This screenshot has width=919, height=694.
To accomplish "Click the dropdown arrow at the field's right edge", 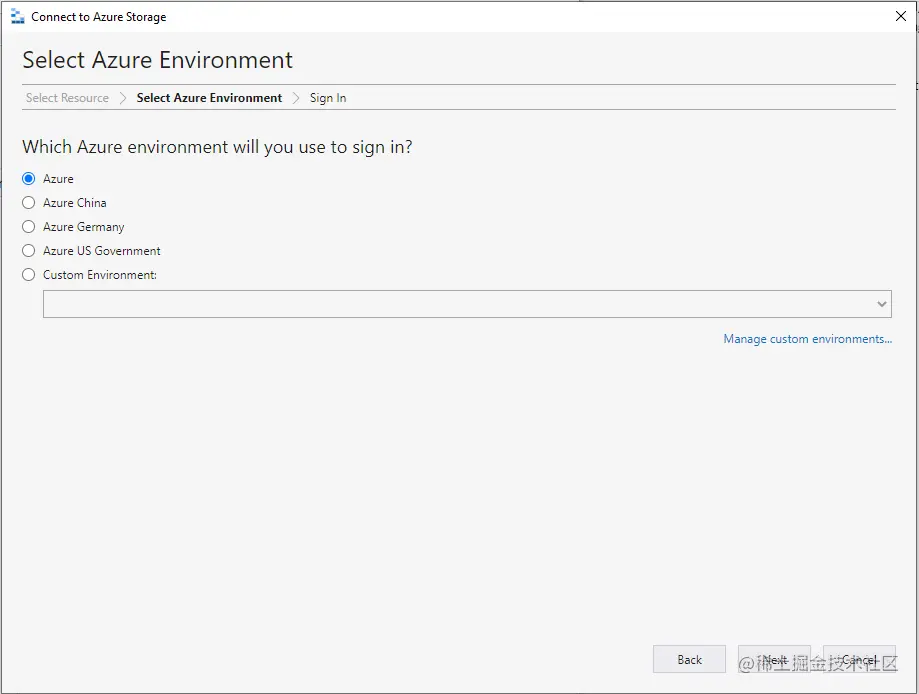I will tap(881, 303).
